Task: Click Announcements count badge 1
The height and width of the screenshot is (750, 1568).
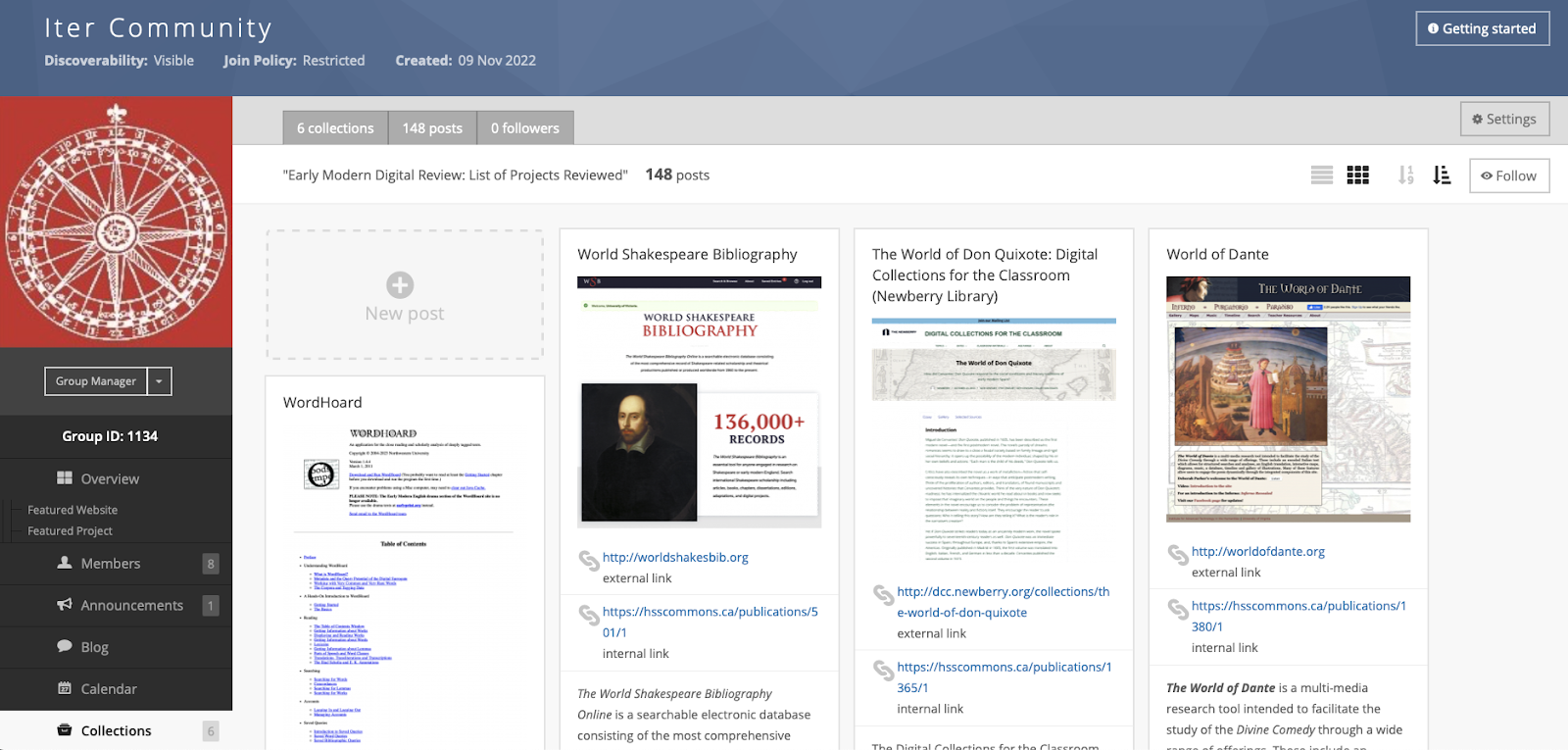Action: pos(211,606)
